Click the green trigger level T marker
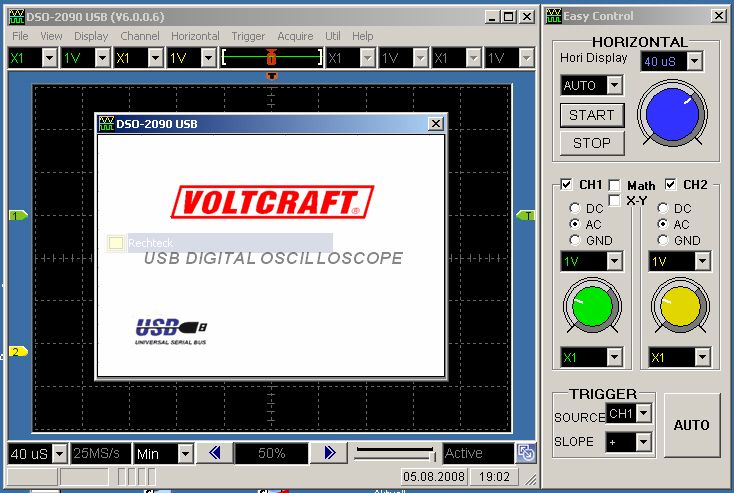This screenshot has width=734, height=493. (525, 215)
